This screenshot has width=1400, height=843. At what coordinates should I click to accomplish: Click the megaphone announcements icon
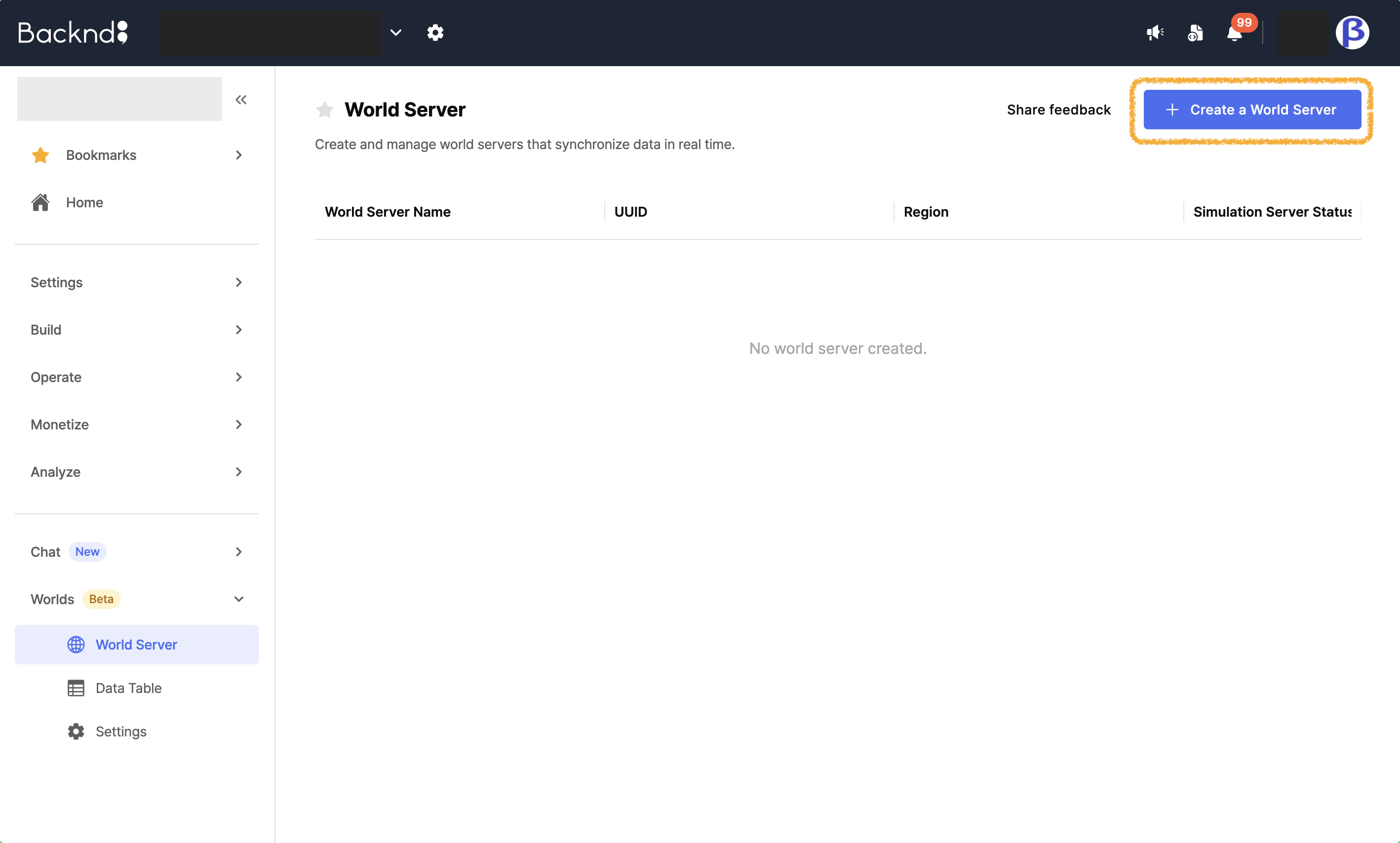coord(1156,32)
